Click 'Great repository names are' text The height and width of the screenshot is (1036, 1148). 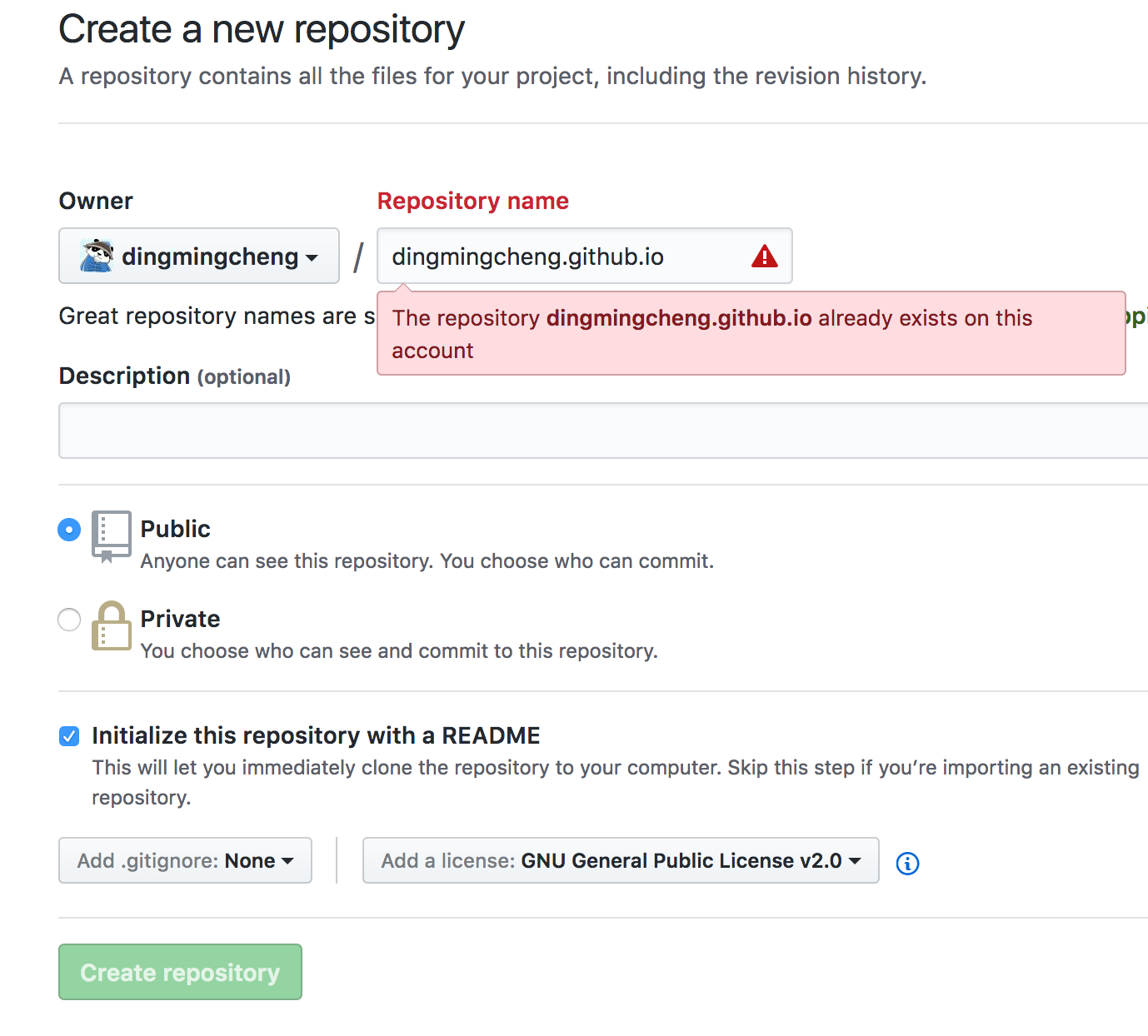pyautogui.click(x=217, y=316)
